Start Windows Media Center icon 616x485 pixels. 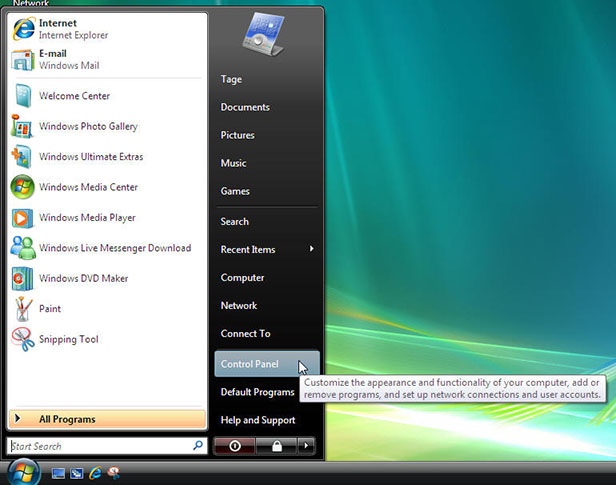tap(22, 187)
